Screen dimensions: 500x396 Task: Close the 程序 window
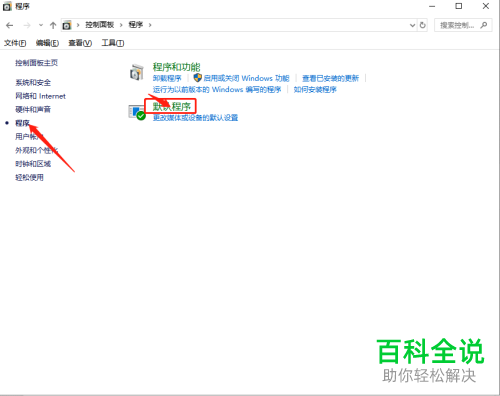click(486, 6)
